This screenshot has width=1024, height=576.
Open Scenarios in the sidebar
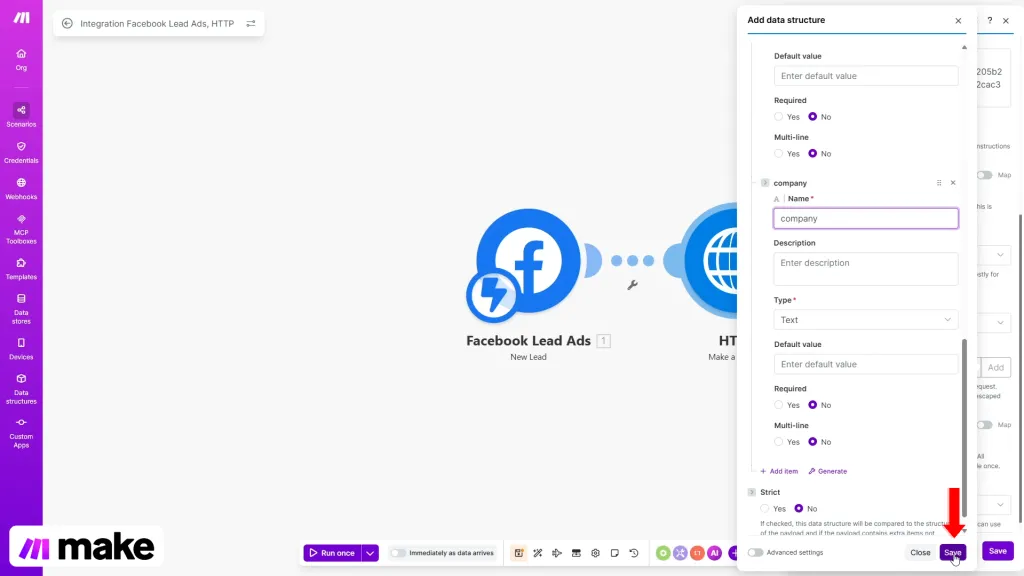(x=21, y=115)
